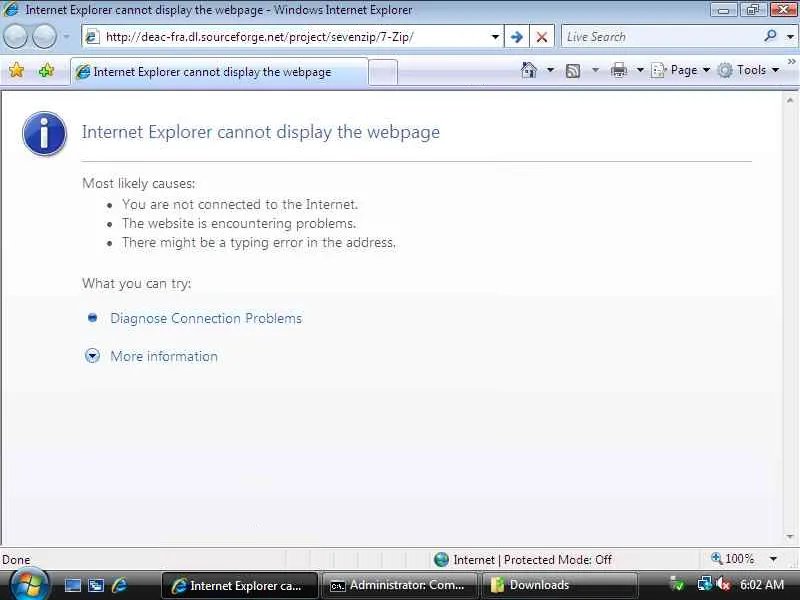The image size is (800, 600).
Task: Click the Home icon
Action: click(x=529, y=70)
